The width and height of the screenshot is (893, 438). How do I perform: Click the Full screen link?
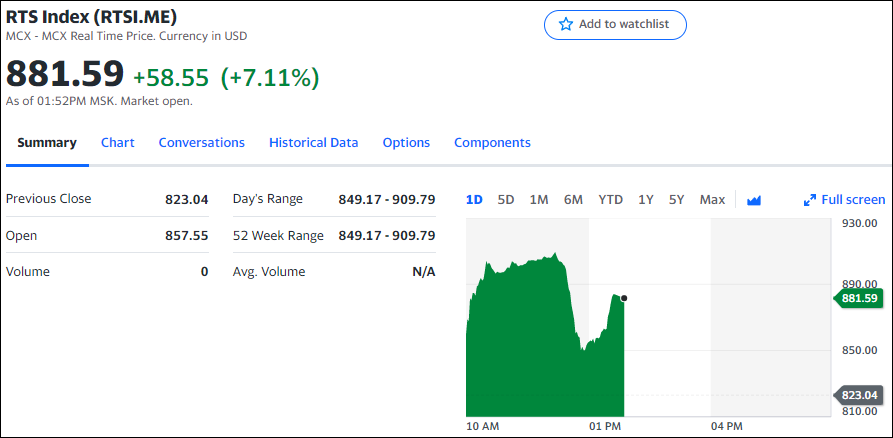tap(853, 200)
